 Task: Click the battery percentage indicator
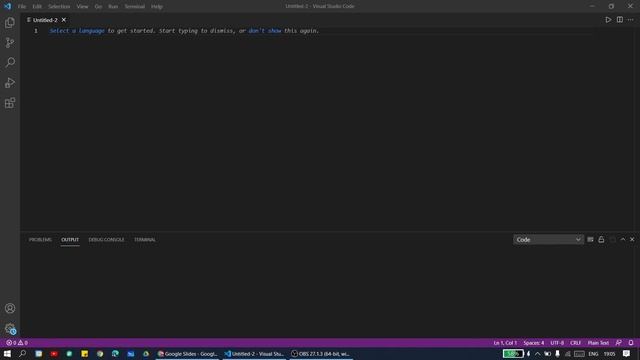513,354
